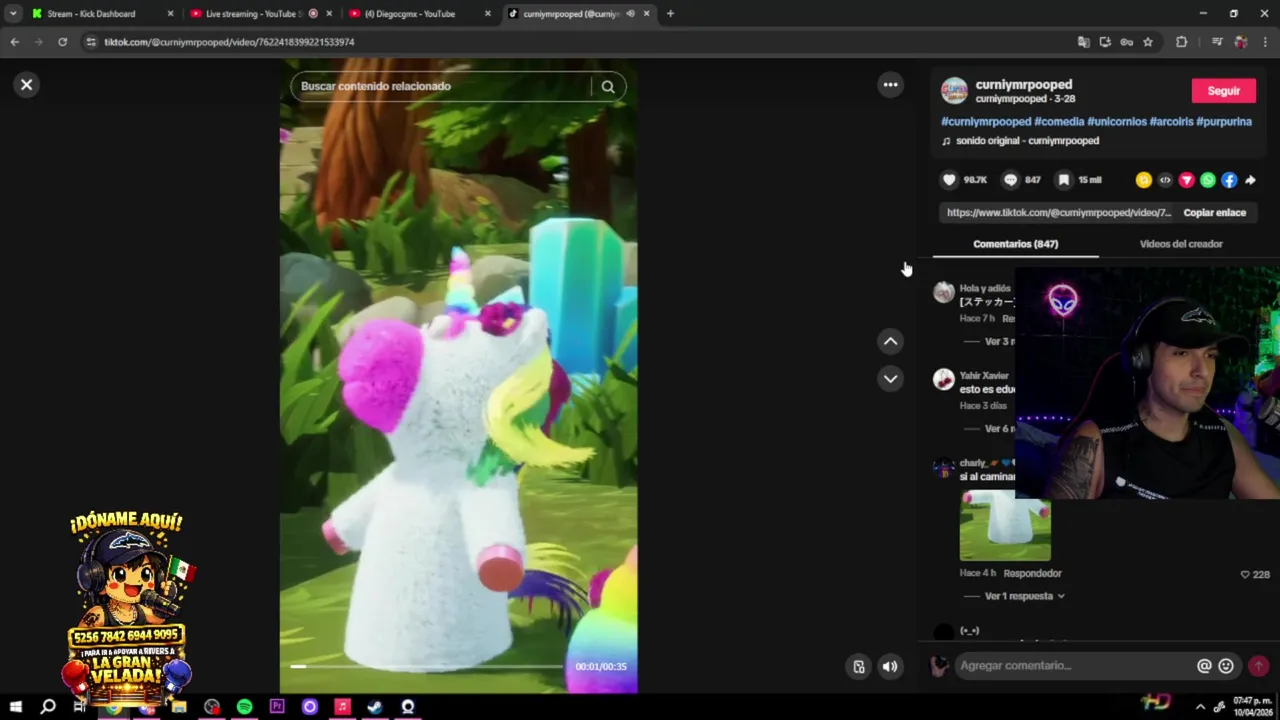This screenshot has width=1280, height=720.
Task: Open more share options arrow
Action: [1250, 180]
